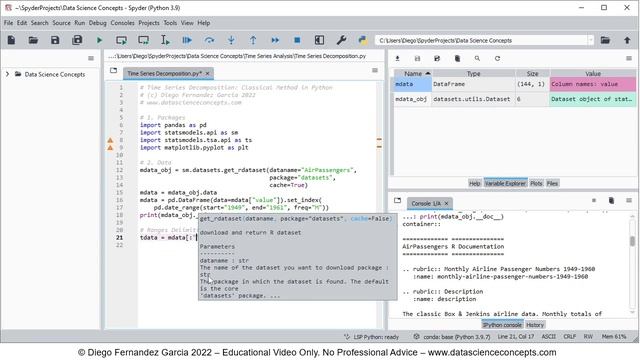Open the Projects menu
This screenshot has width=640, height=360.
click(x=149, y=23)
